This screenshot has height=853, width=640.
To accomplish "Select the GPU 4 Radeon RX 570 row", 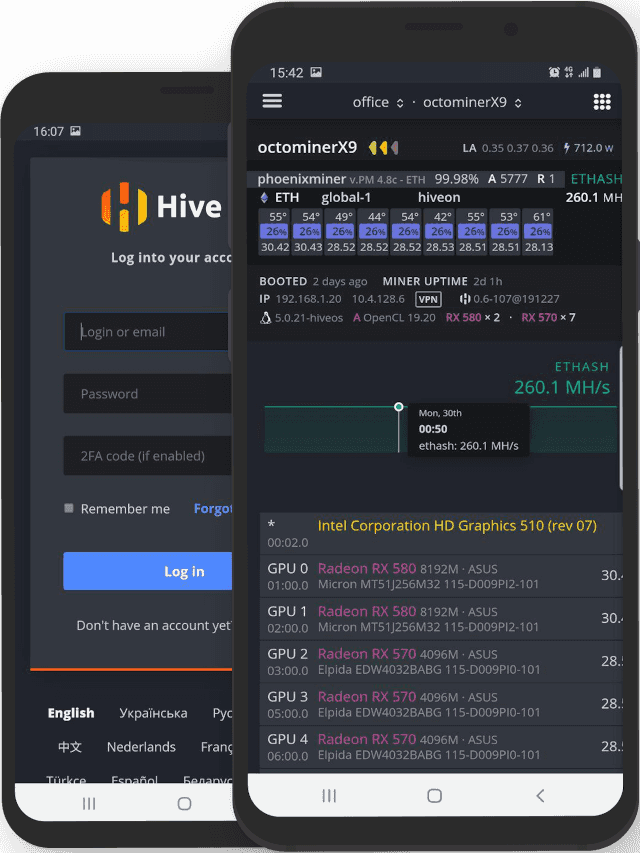I will pos(441,747).
